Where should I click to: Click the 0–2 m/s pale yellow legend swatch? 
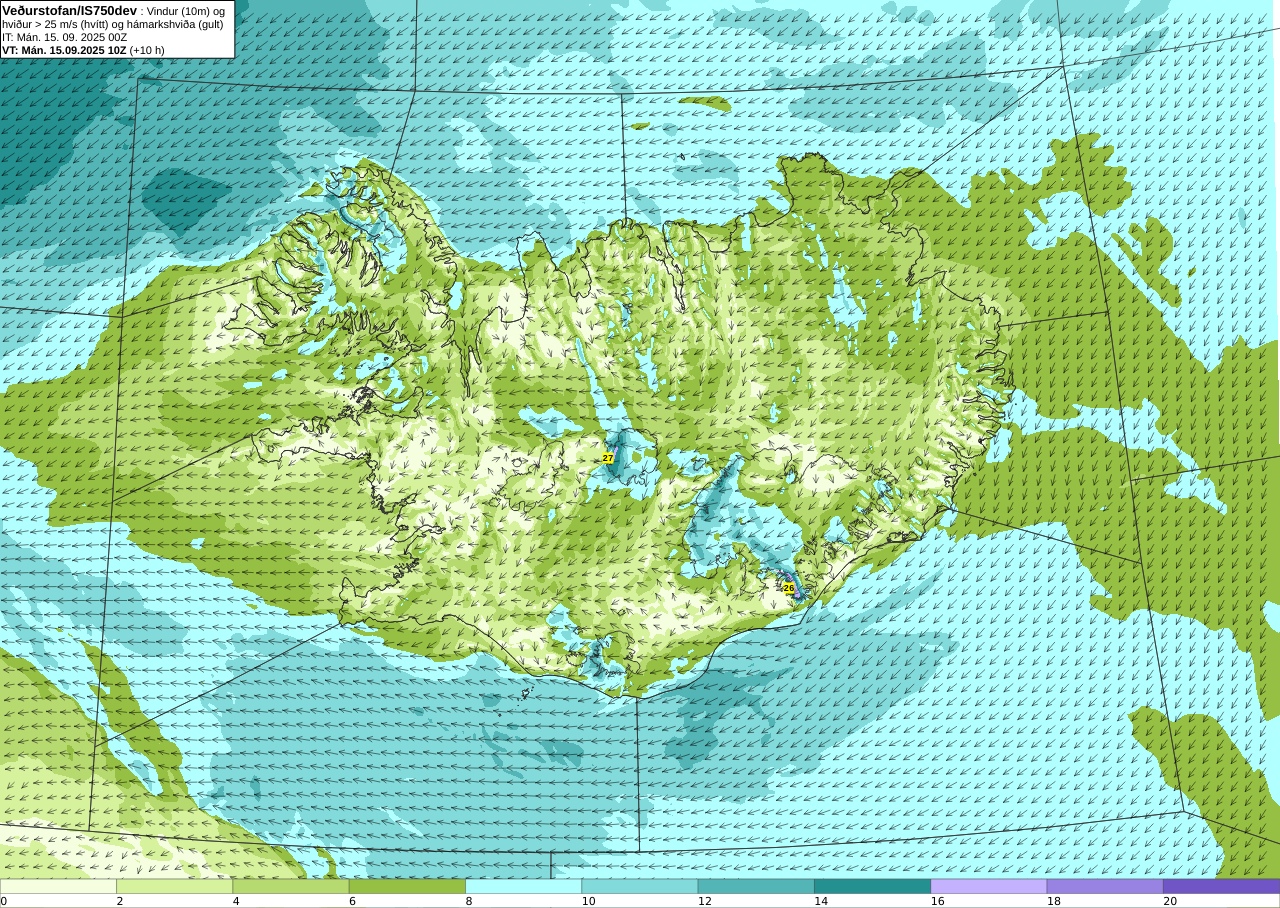click(x=58, y=886)
